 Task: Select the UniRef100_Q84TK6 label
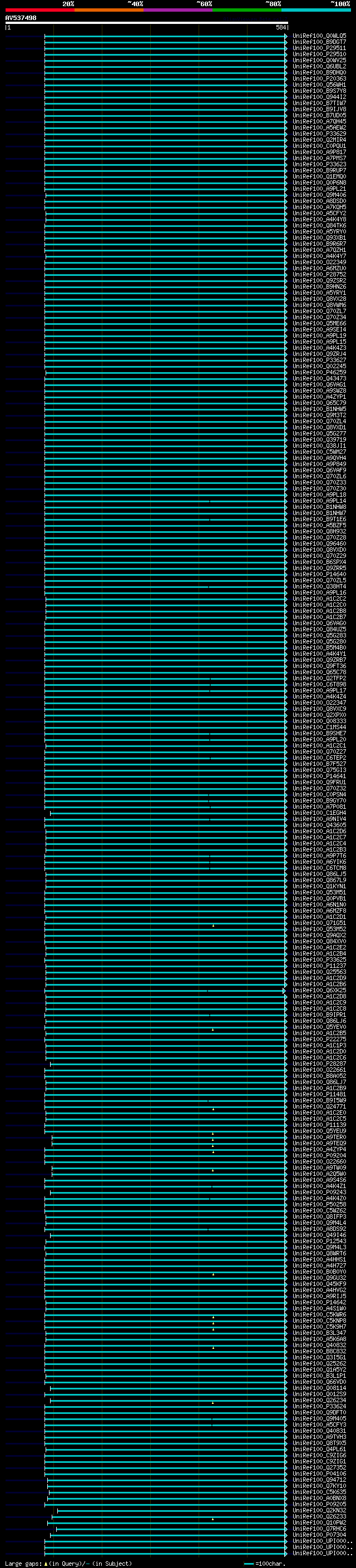pyautogui.click(x=319, y=225)
